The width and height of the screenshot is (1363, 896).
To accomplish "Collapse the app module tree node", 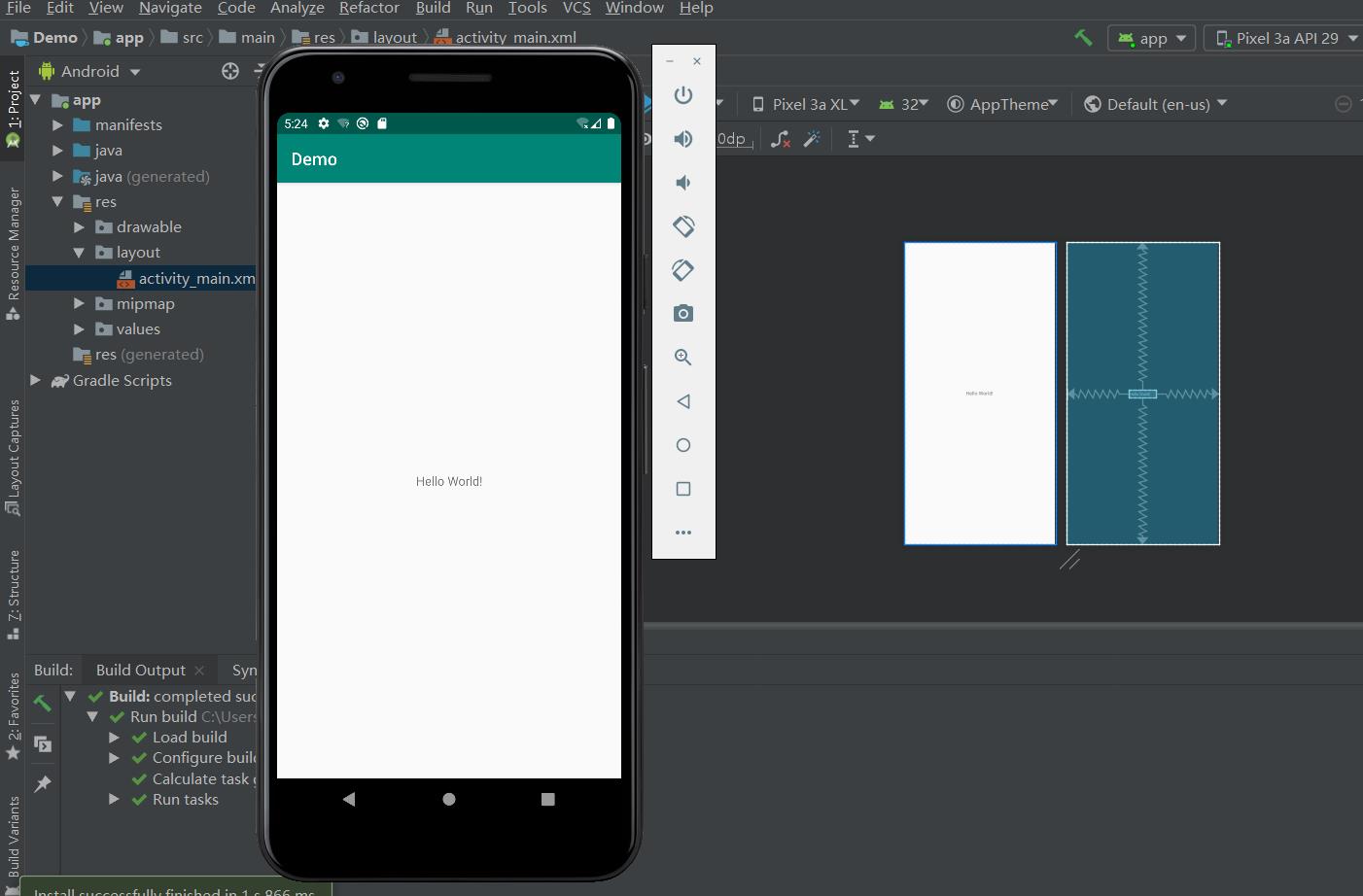I will (x=36, y=99).
